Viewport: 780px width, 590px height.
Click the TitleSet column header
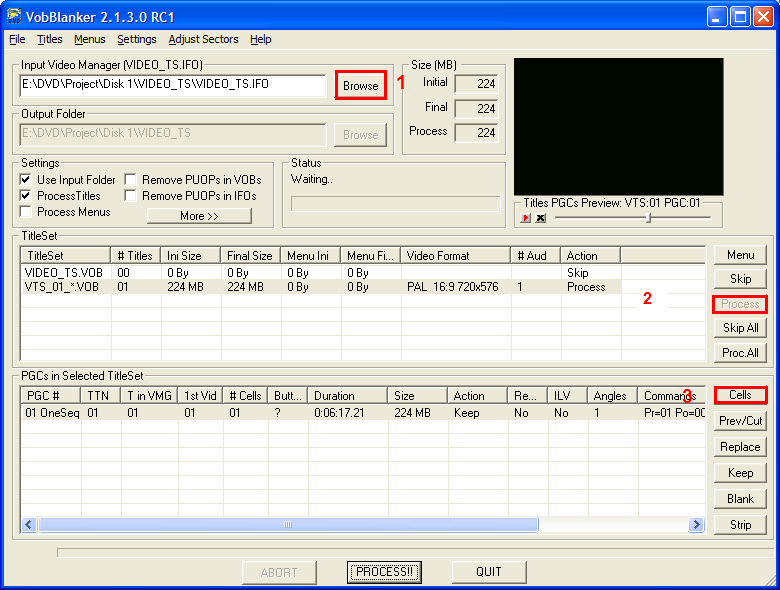(66, 256)
